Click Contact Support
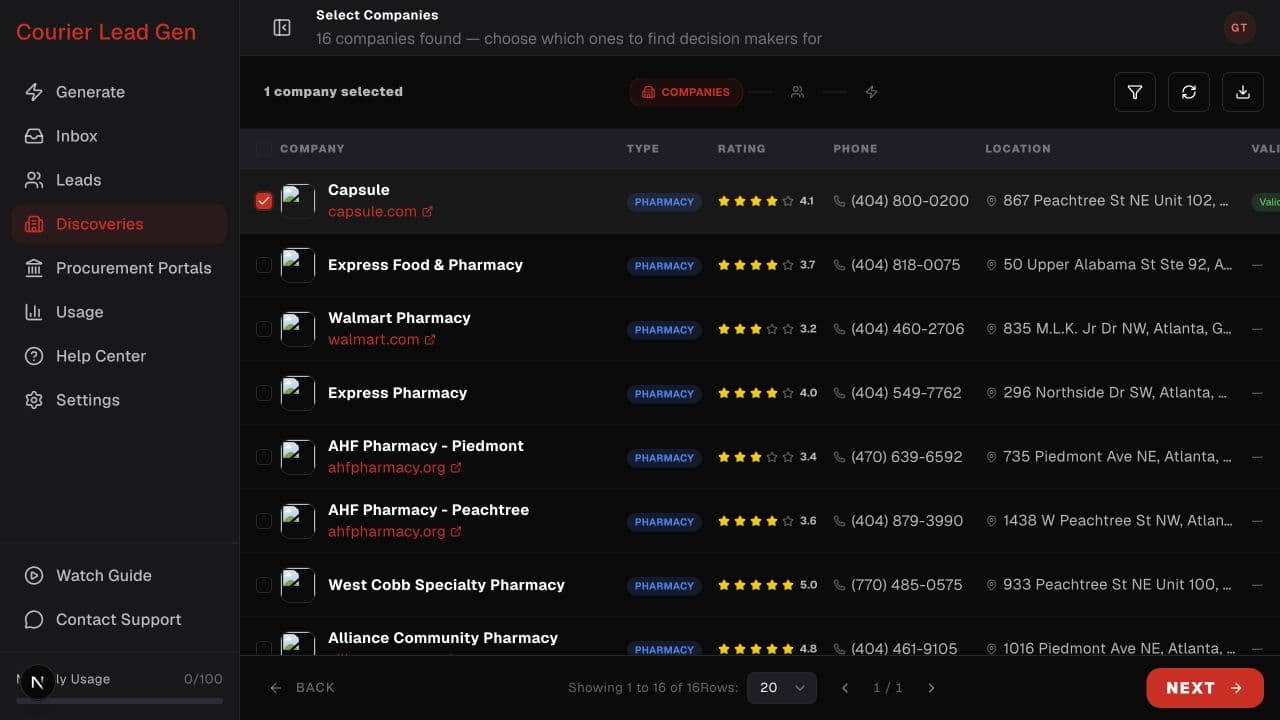The image size is (1280, 720). 120,620
